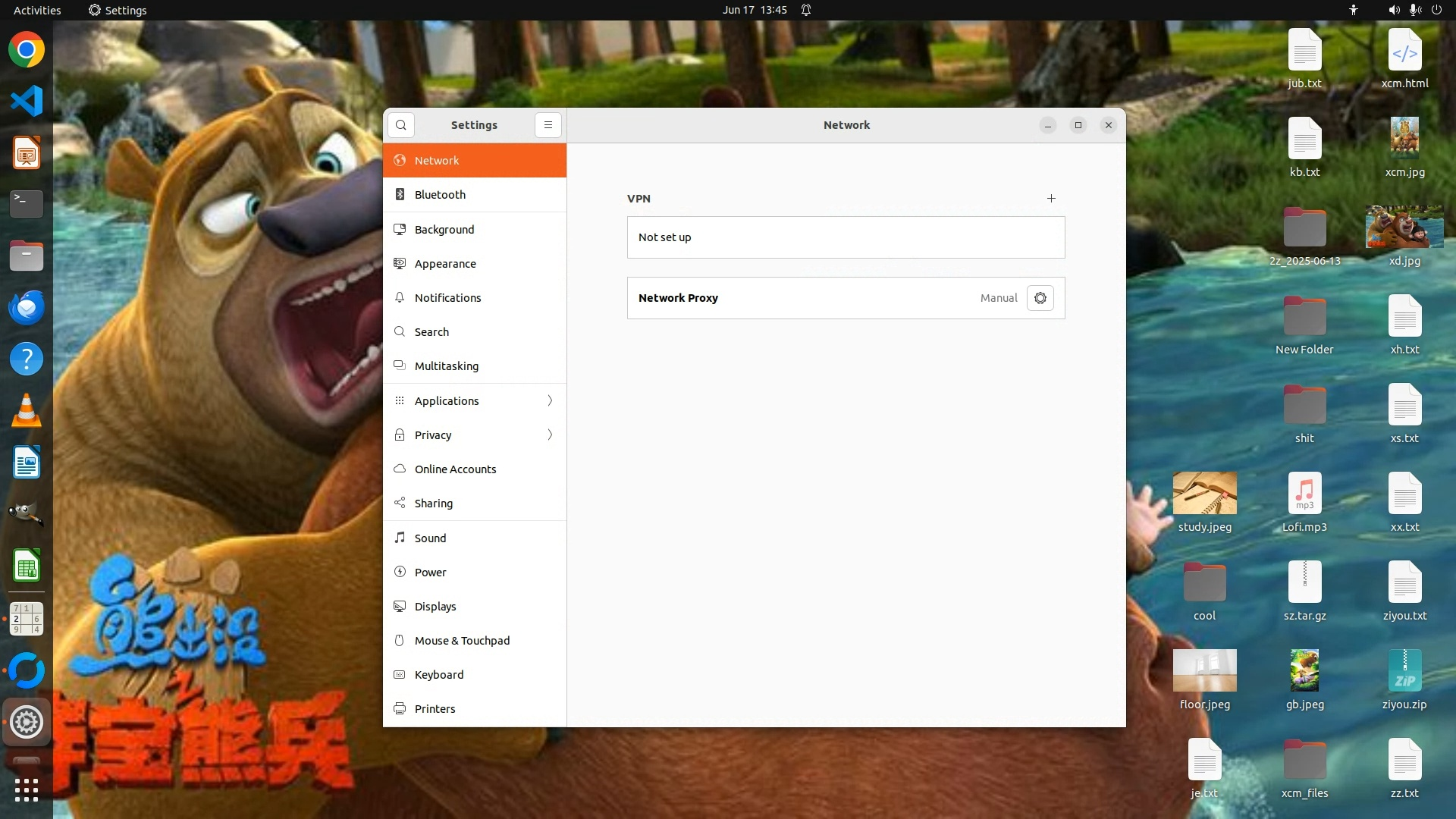Open Network Proxy settings gear
1456x819 pixels.
point(1040,298)
